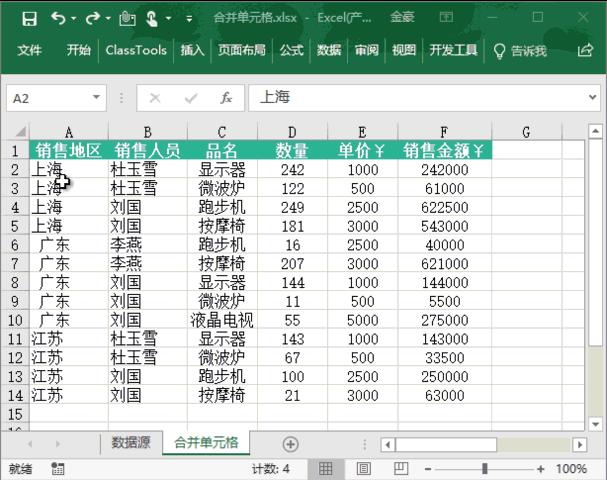Click the horizontal scrollbar right arrow
This screenshot has width=607, height=480.
[580, 444]
